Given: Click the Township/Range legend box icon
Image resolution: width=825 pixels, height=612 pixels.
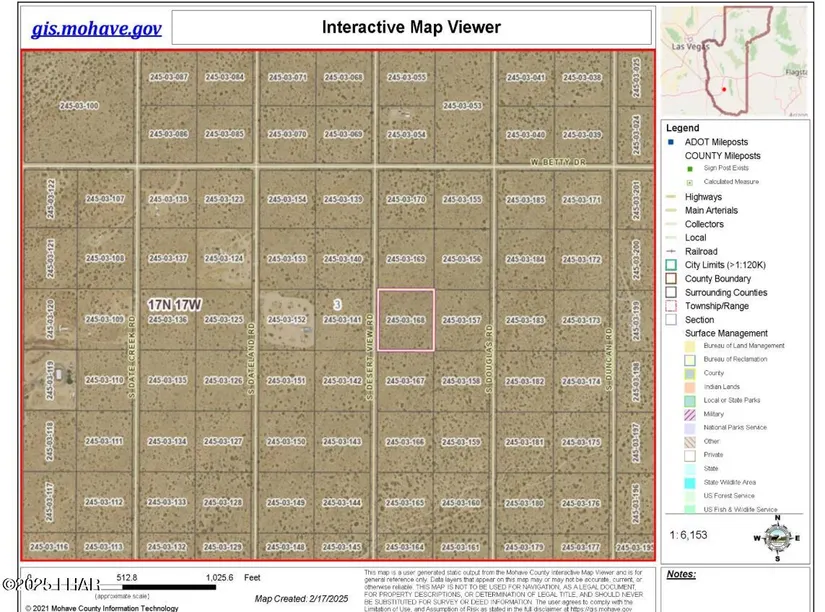Looking at the screenshot, I should click(x=671, y=306).
